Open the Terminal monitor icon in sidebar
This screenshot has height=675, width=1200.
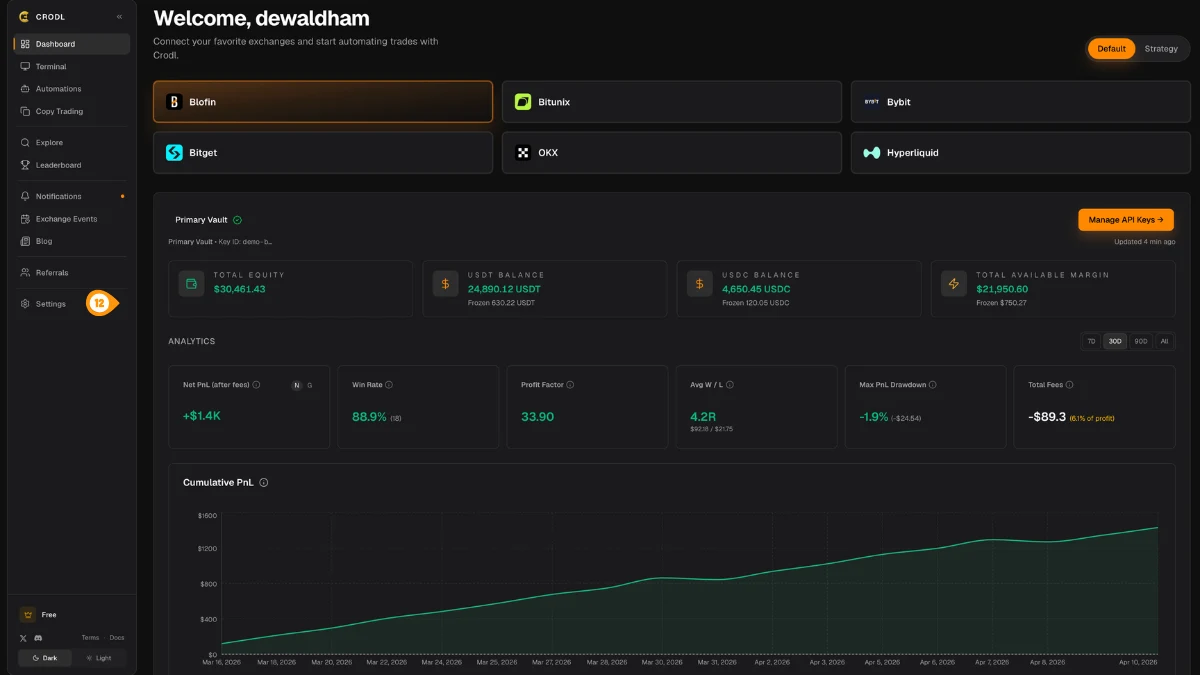point(25,66)
